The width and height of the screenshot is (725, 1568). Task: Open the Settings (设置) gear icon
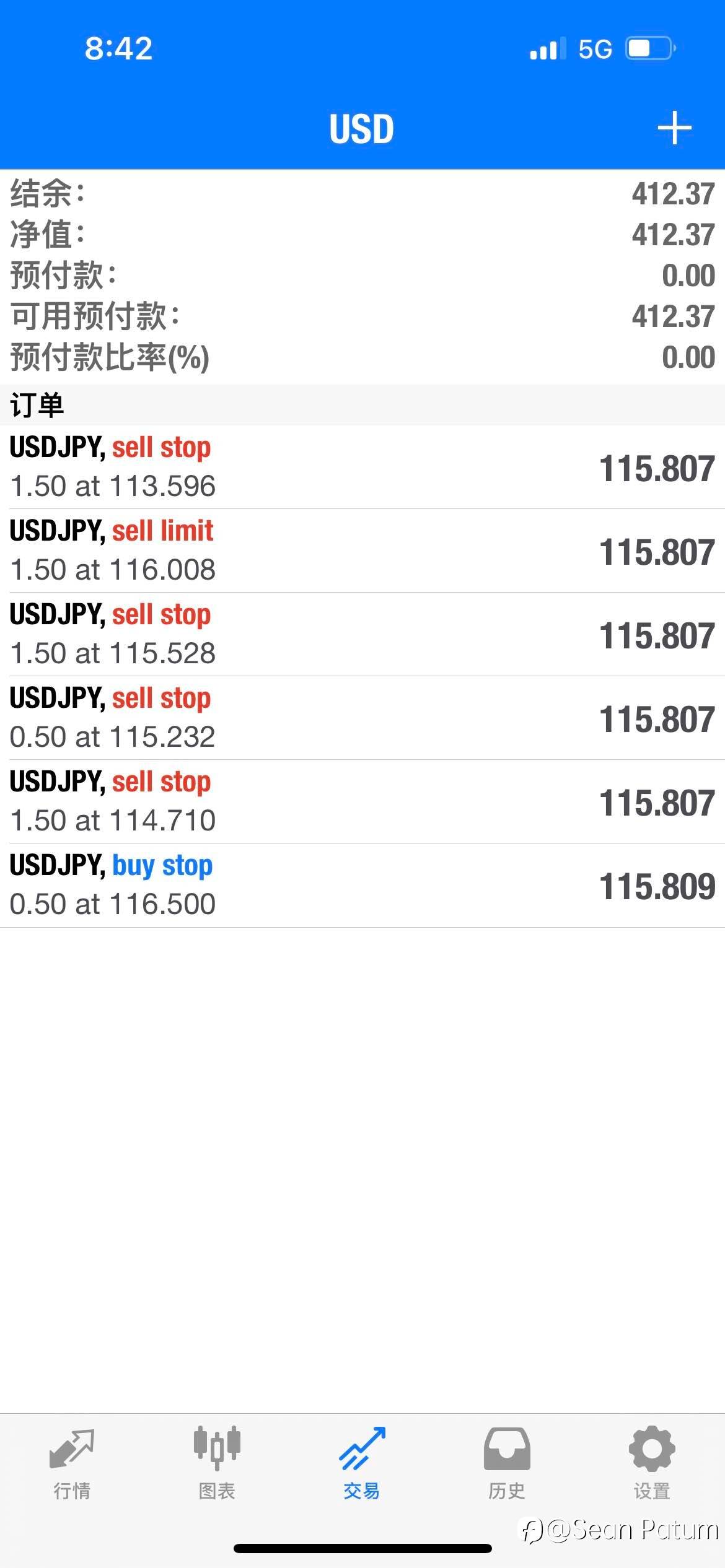click(x=651, y=1449)
